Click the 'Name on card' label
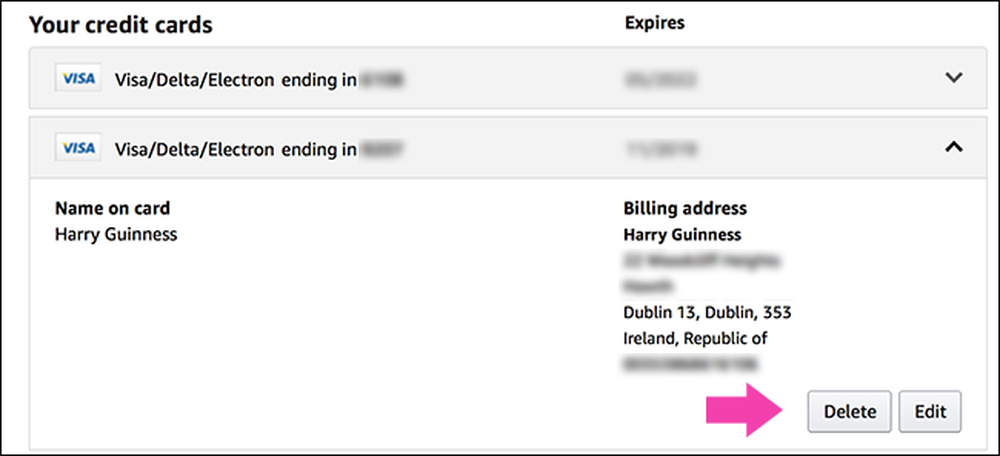 112,208
